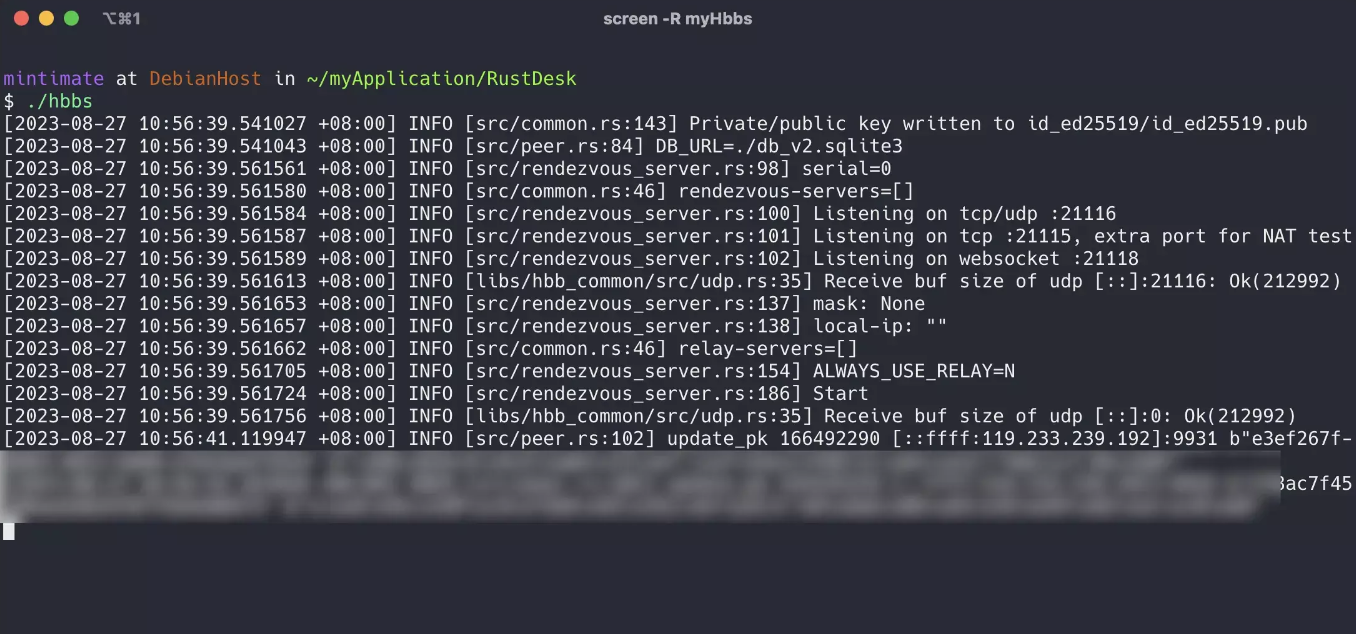
Task: Click the block cursor at terminal bottom
Action: click(9, 531)
